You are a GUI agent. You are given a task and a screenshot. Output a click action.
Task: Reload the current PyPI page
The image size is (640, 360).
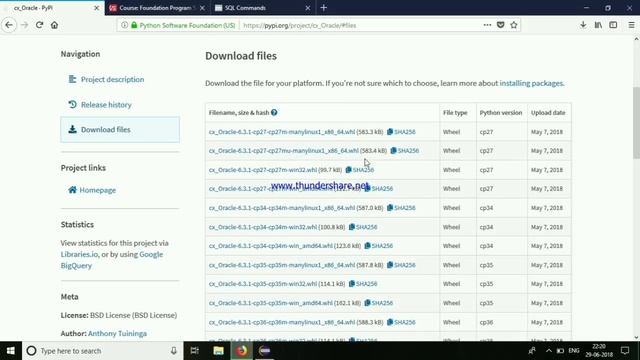pyautogui.click(x=39, y=25)
